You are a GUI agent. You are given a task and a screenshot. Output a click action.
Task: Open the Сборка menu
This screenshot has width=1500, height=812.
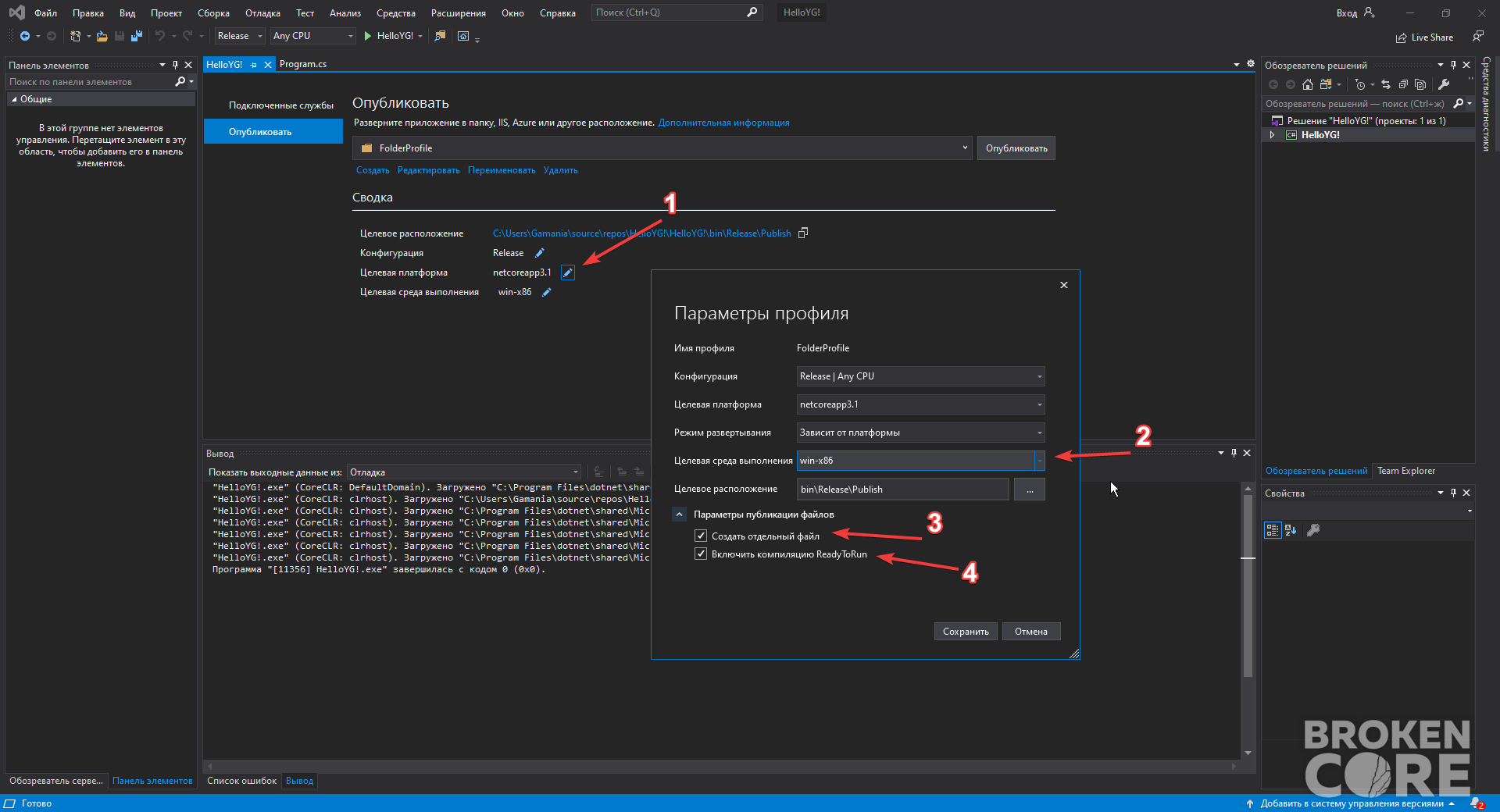pyautogui.click(x=213, y=12)
